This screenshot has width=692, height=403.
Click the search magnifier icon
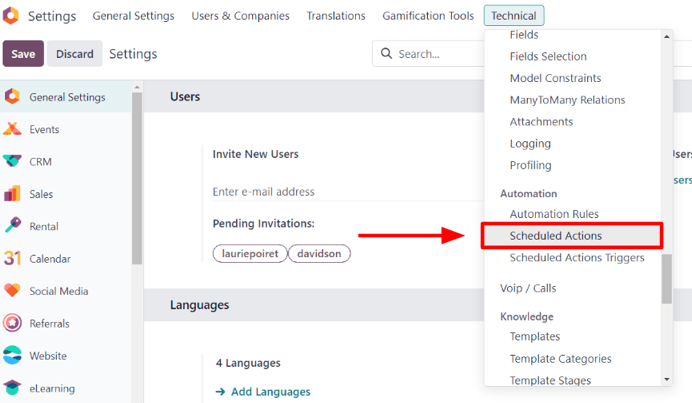385,54
